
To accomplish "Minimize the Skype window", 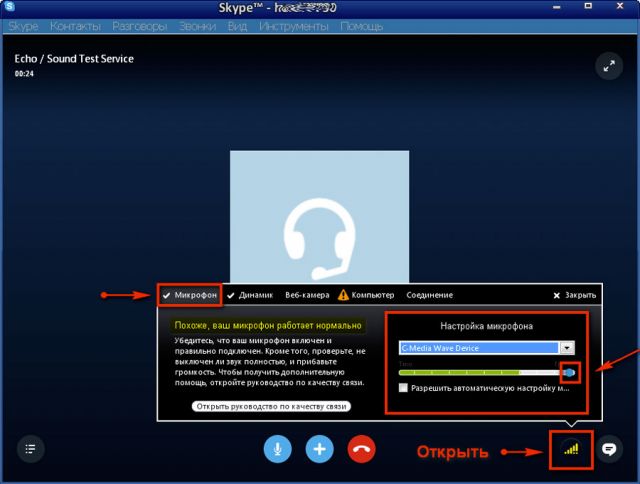I will 556,7.
